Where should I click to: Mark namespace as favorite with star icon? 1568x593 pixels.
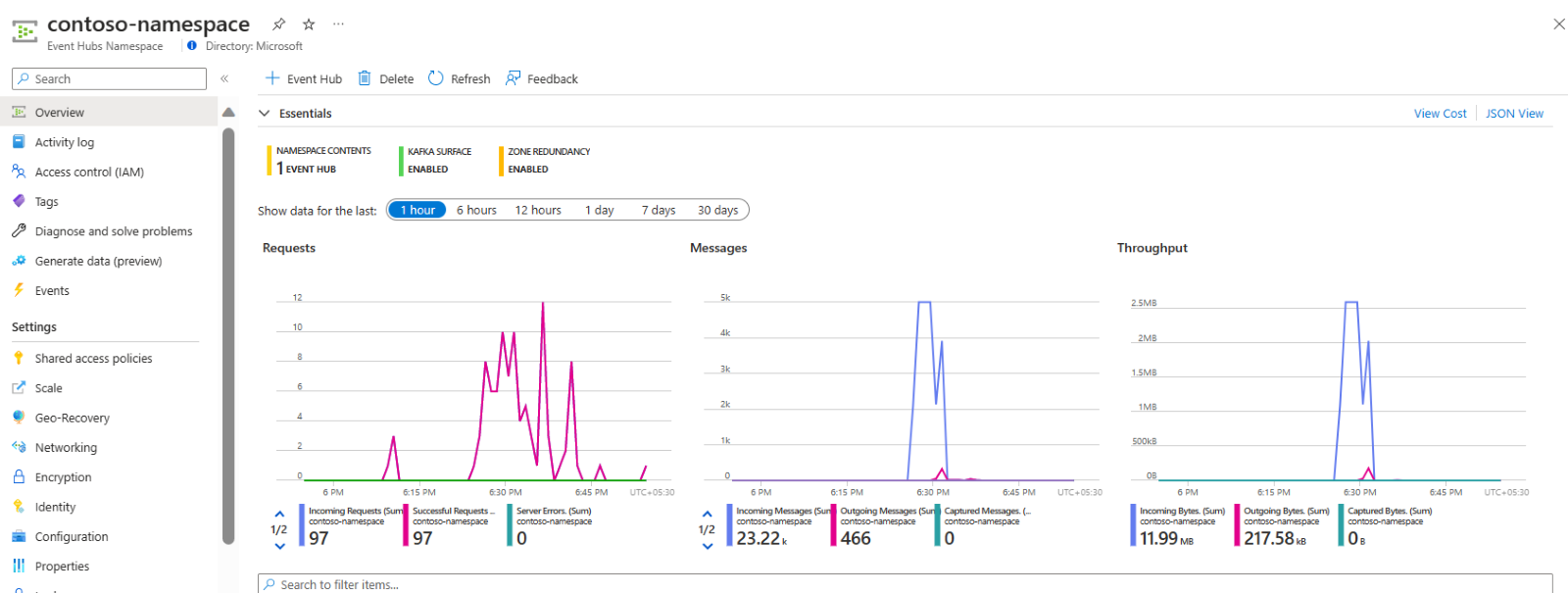point(309,25)
